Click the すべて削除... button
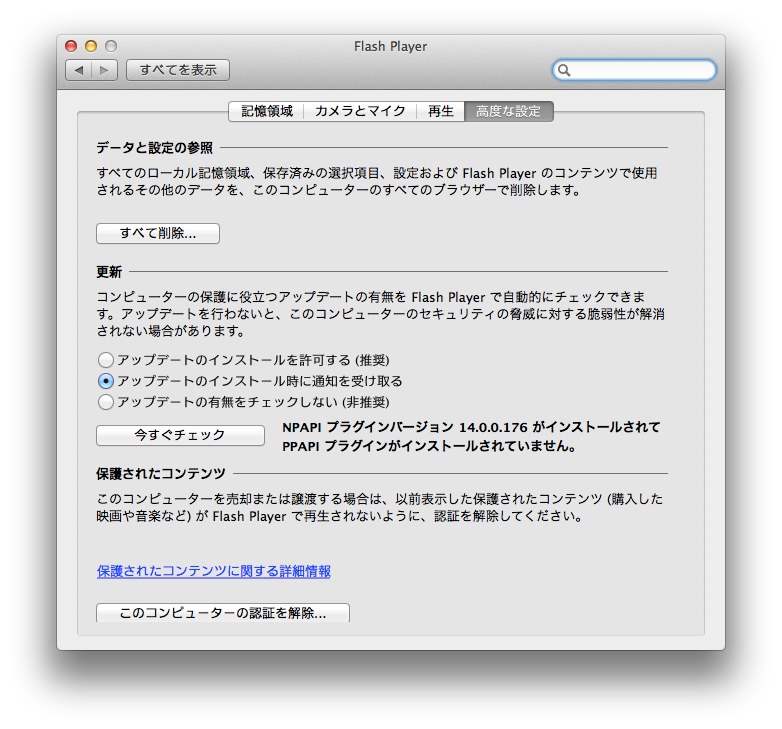Image resolution: width=782 pixels, height=729 pixels. point(158,233)
